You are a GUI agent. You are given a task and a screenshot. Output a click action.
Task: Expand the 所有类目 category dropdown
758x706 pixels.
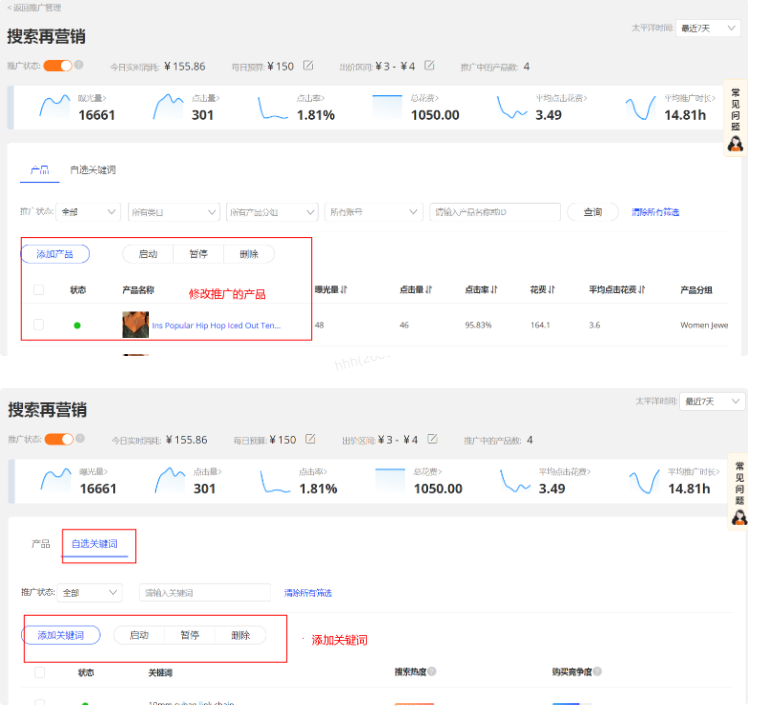[173, 212]
